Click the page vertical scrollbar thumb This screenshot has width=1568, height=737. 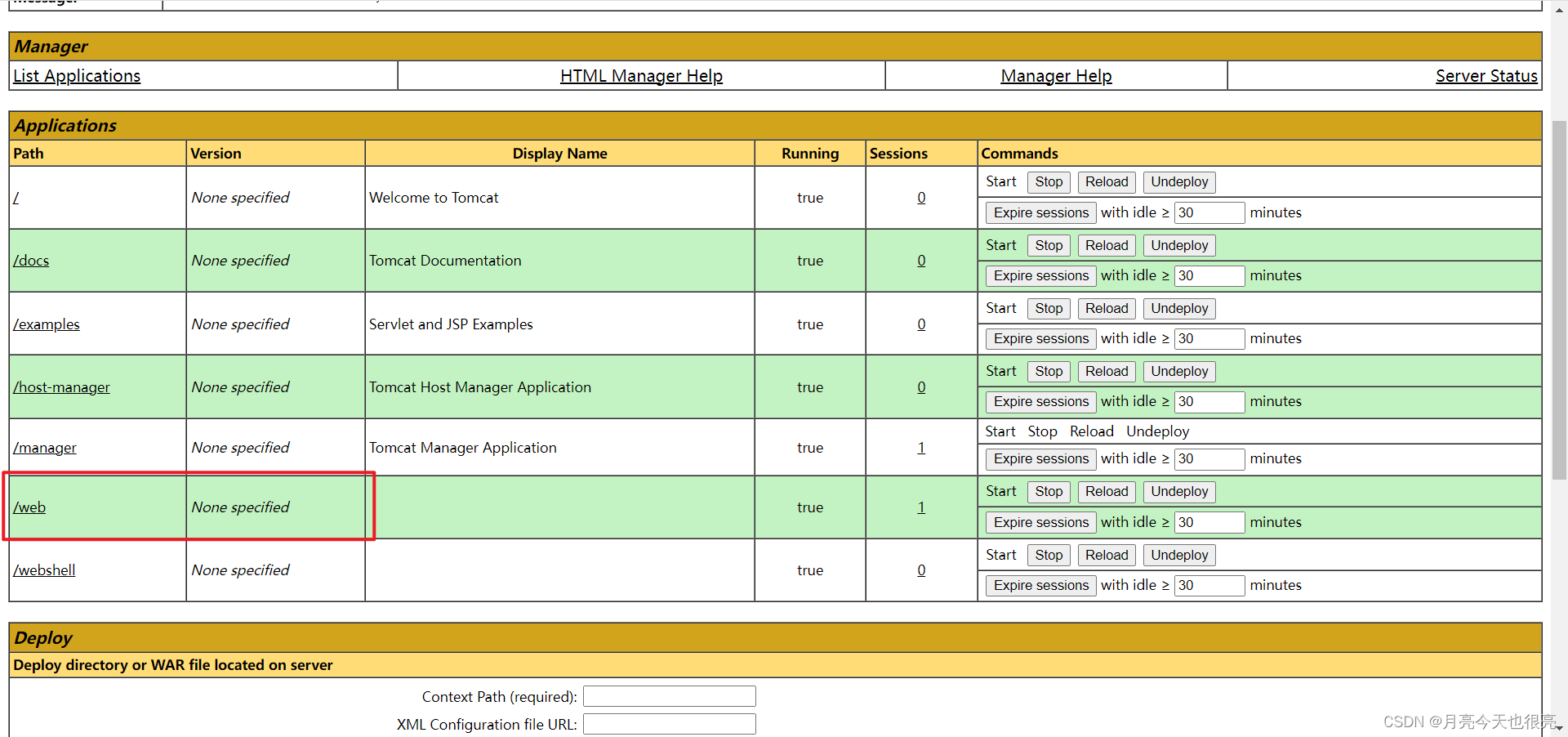[x=1559, y=300]
